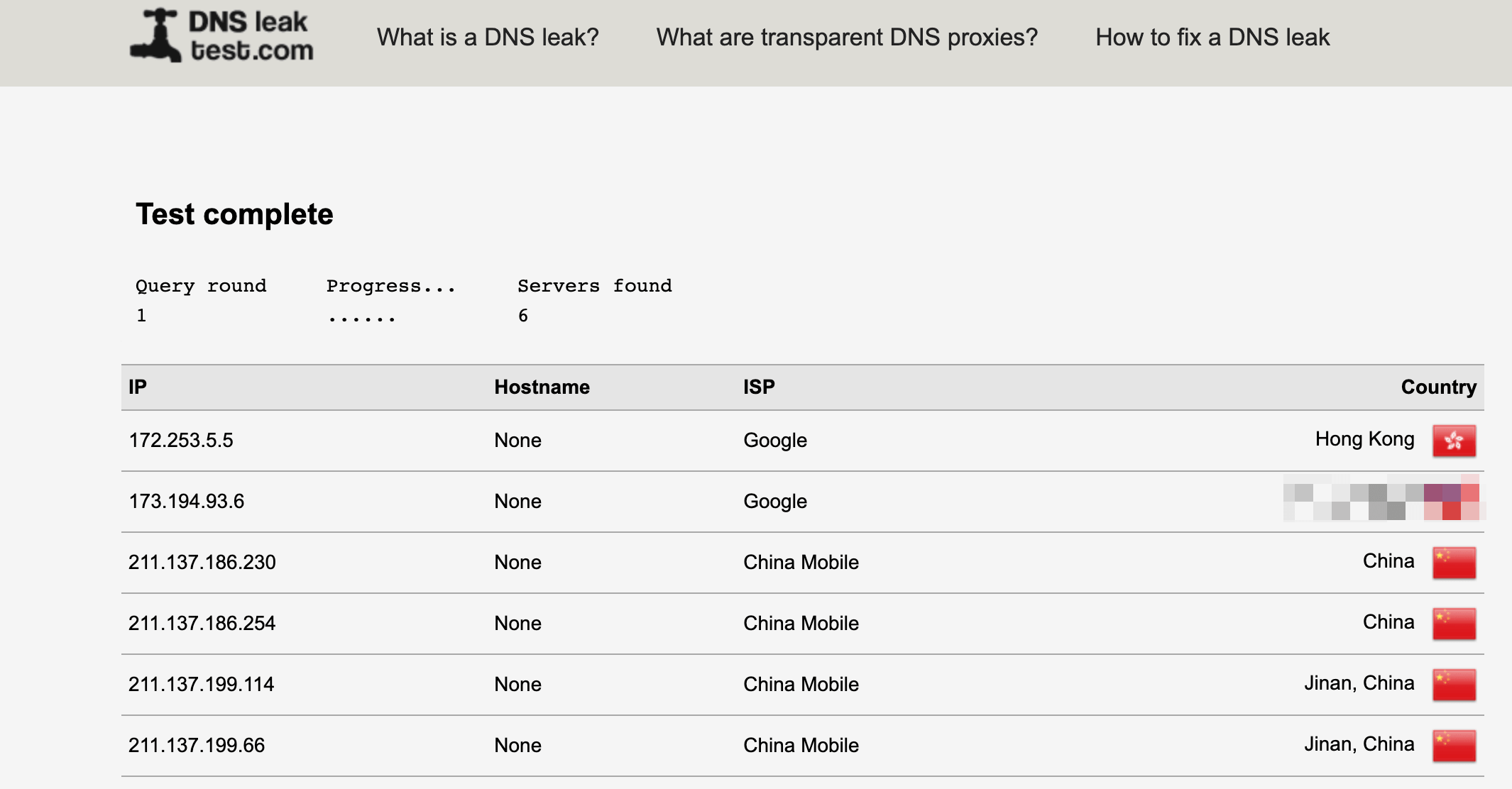Click the China flag beside 211.137.186.254
The width and height of the screenshot is (1512, 789).
(x=1454, y=624)
